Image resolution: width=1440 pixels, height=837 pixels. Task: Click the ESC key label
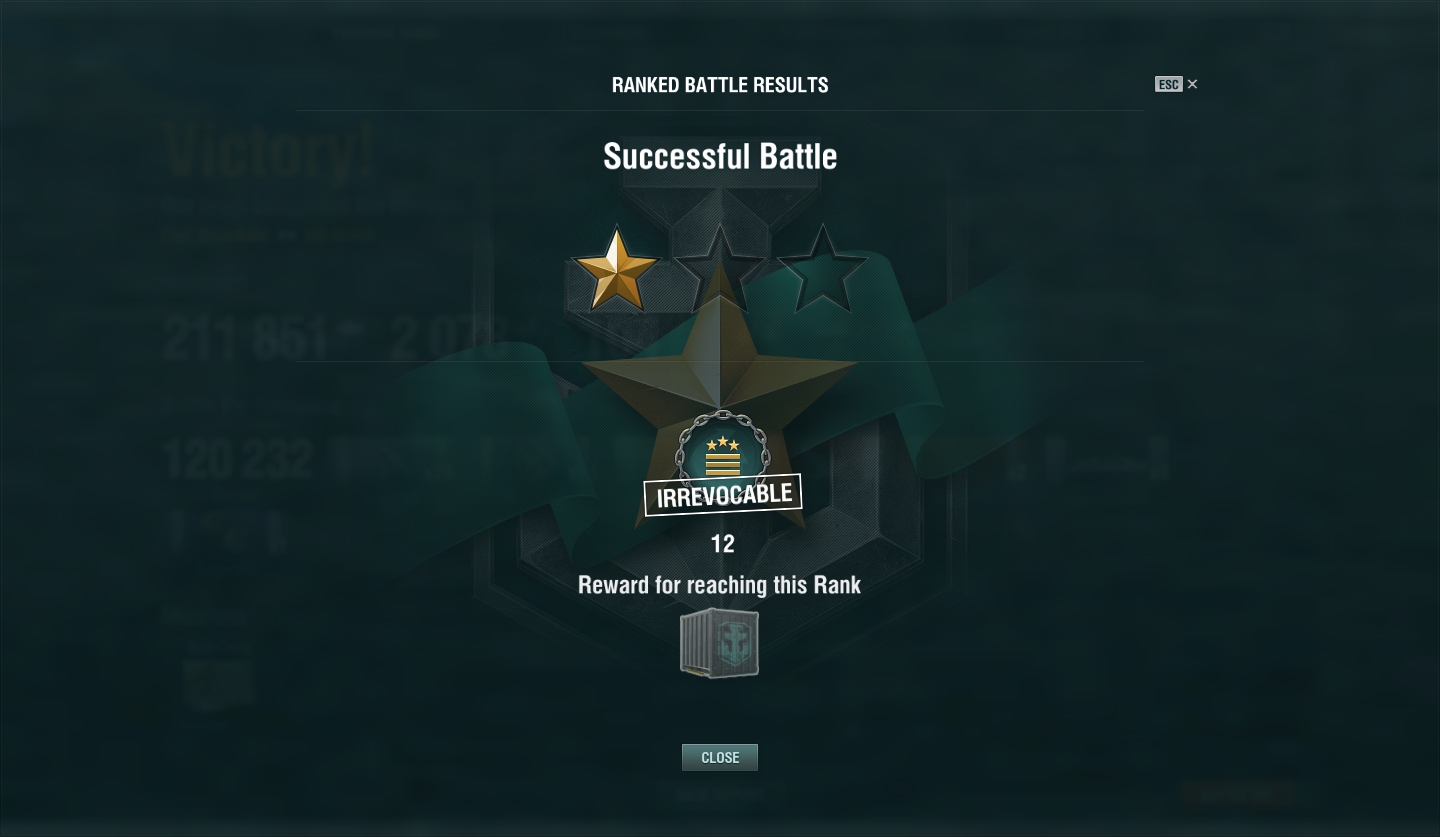coord(1168,84)
